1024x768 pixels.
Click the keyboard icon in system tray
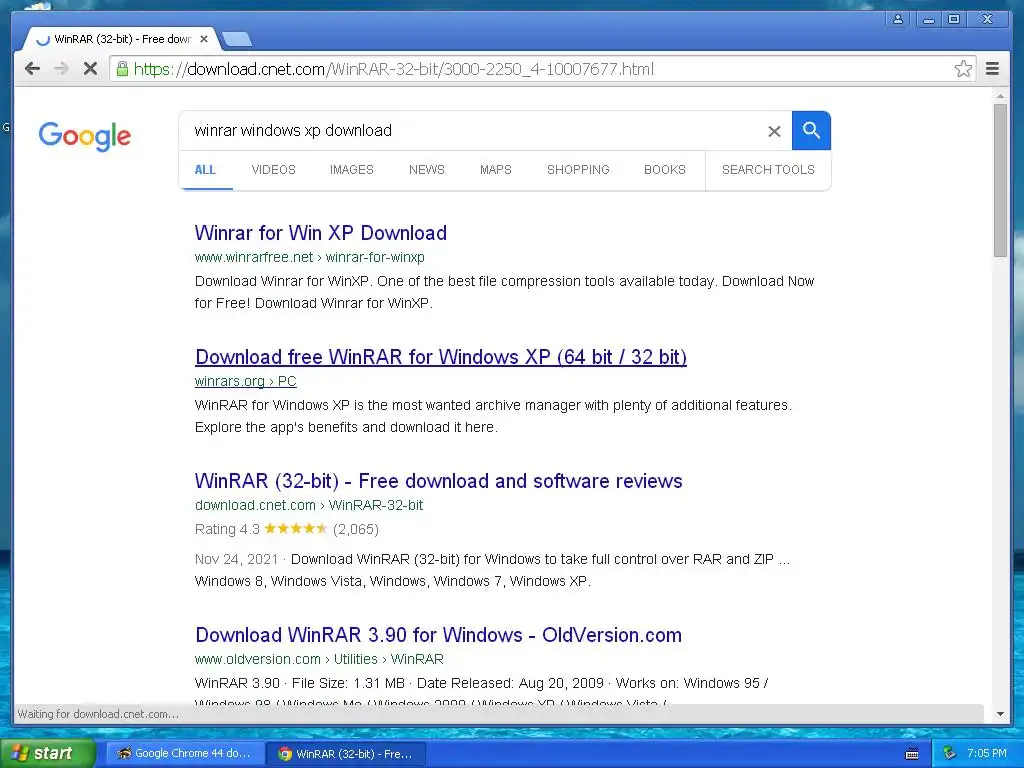point(912,754)
